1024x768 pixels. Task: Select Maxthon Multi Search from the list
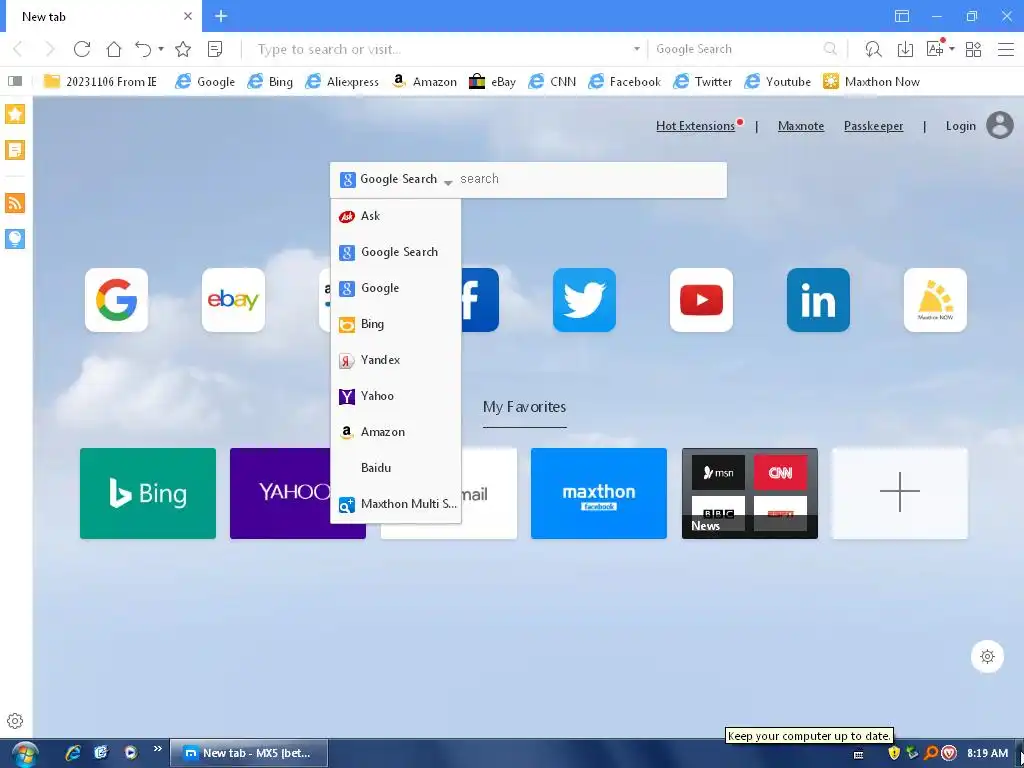396,504
